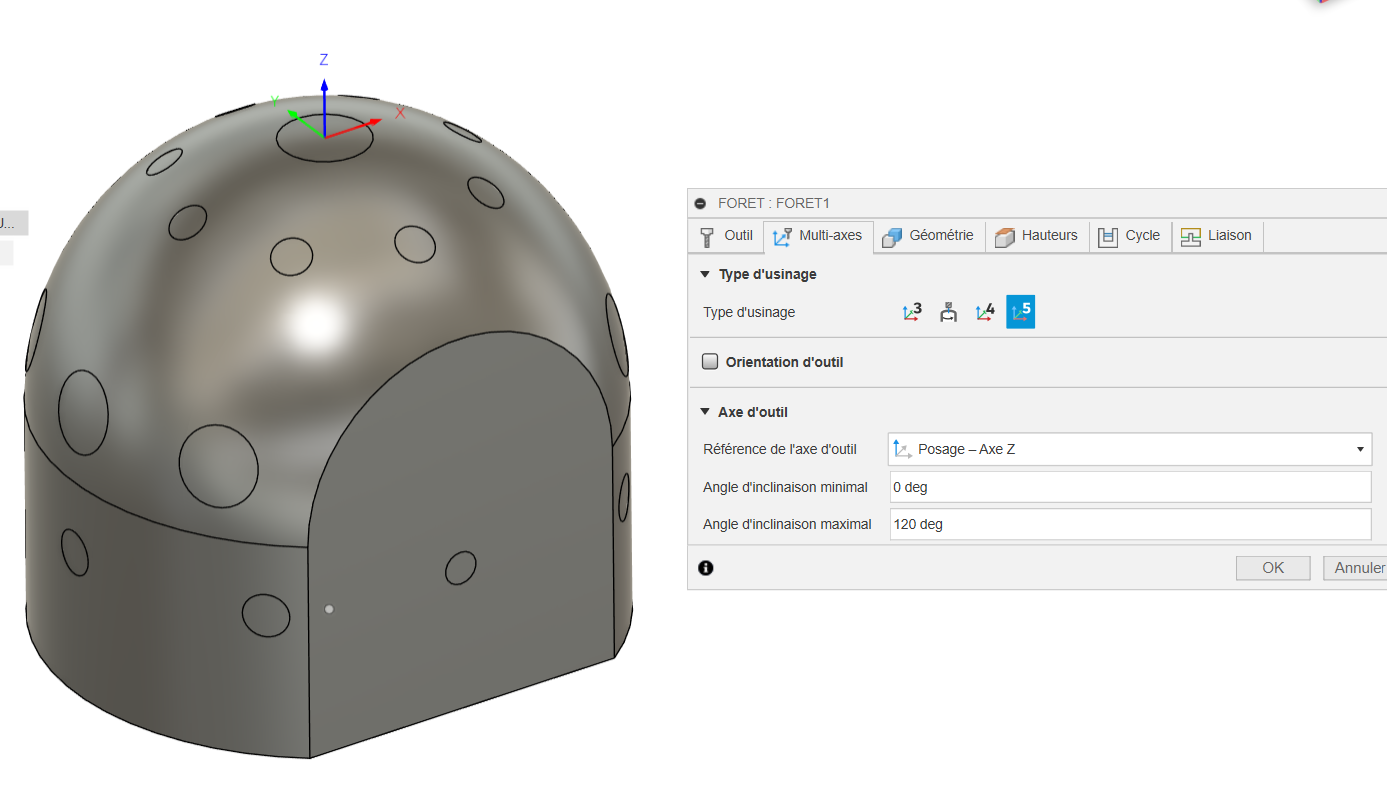This screenshot has height=796, width=1387.
Task: Switch to the Liaison tab
Action: coord(1217,236)
